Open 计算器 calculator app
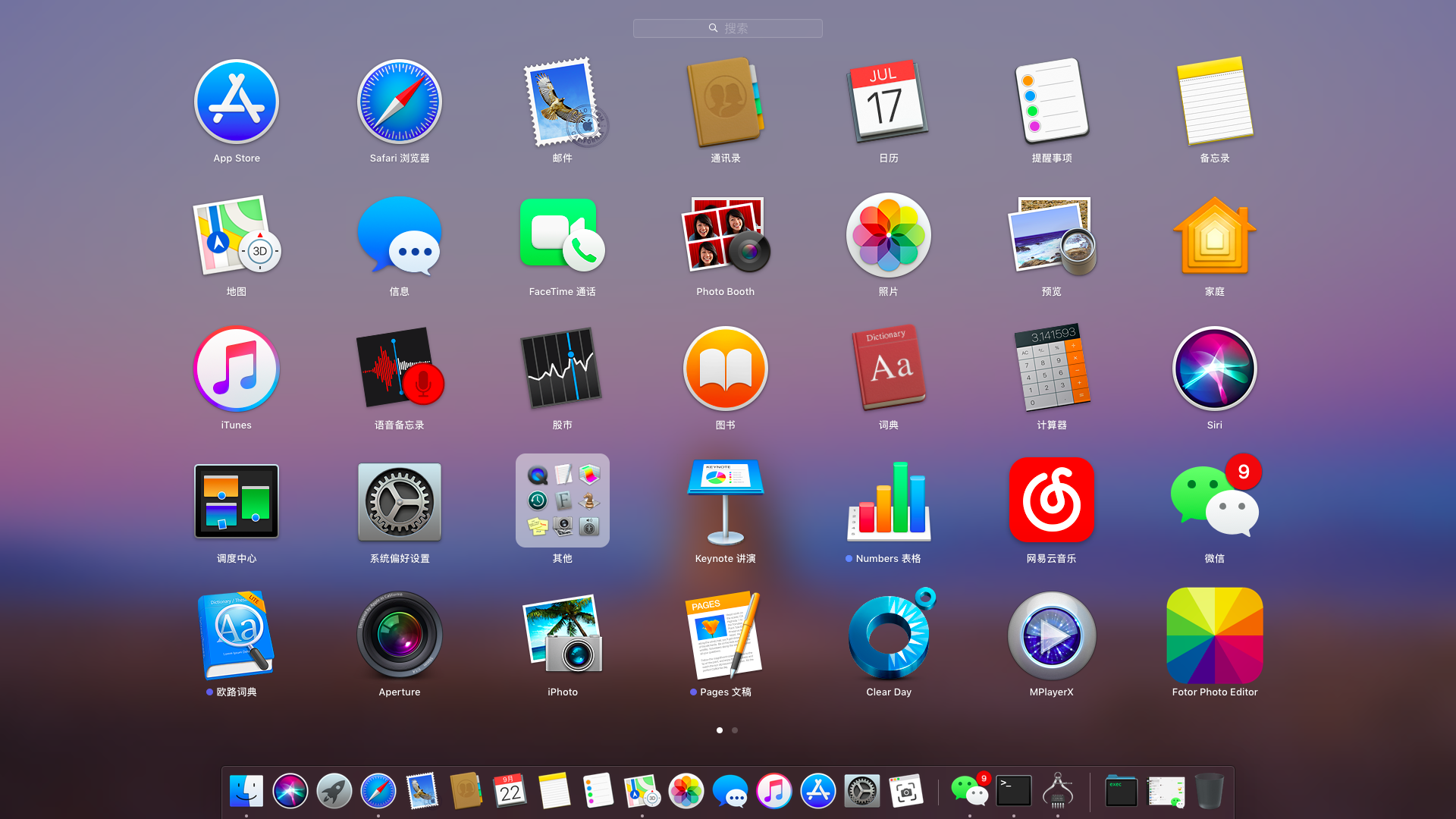 pyautogui.click(x=1052, y=369)
